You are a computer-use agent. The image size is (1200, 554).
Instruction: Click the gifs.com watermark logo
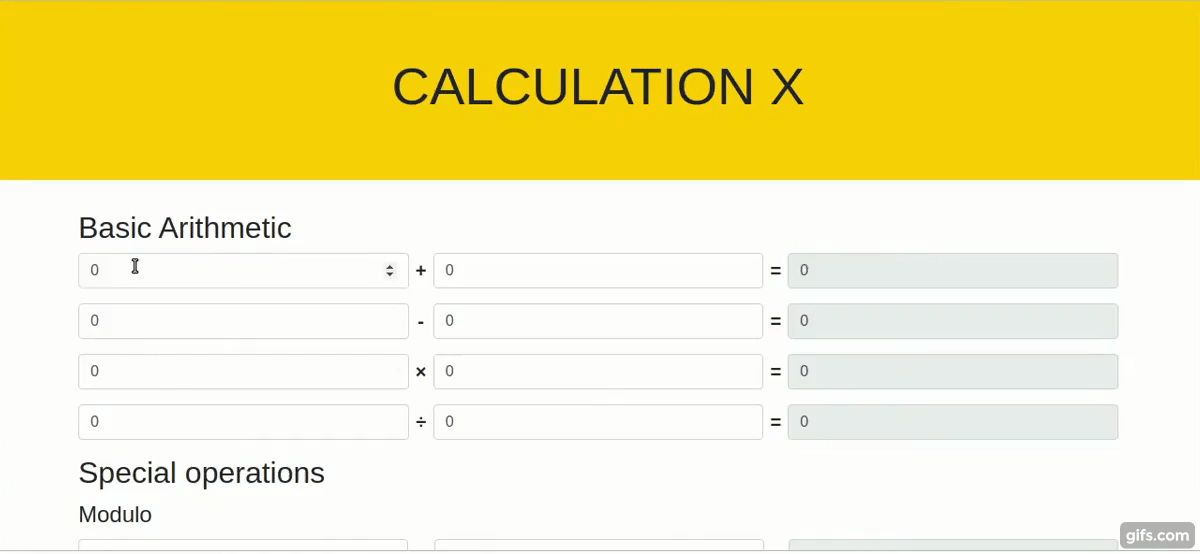point(1157,535)
